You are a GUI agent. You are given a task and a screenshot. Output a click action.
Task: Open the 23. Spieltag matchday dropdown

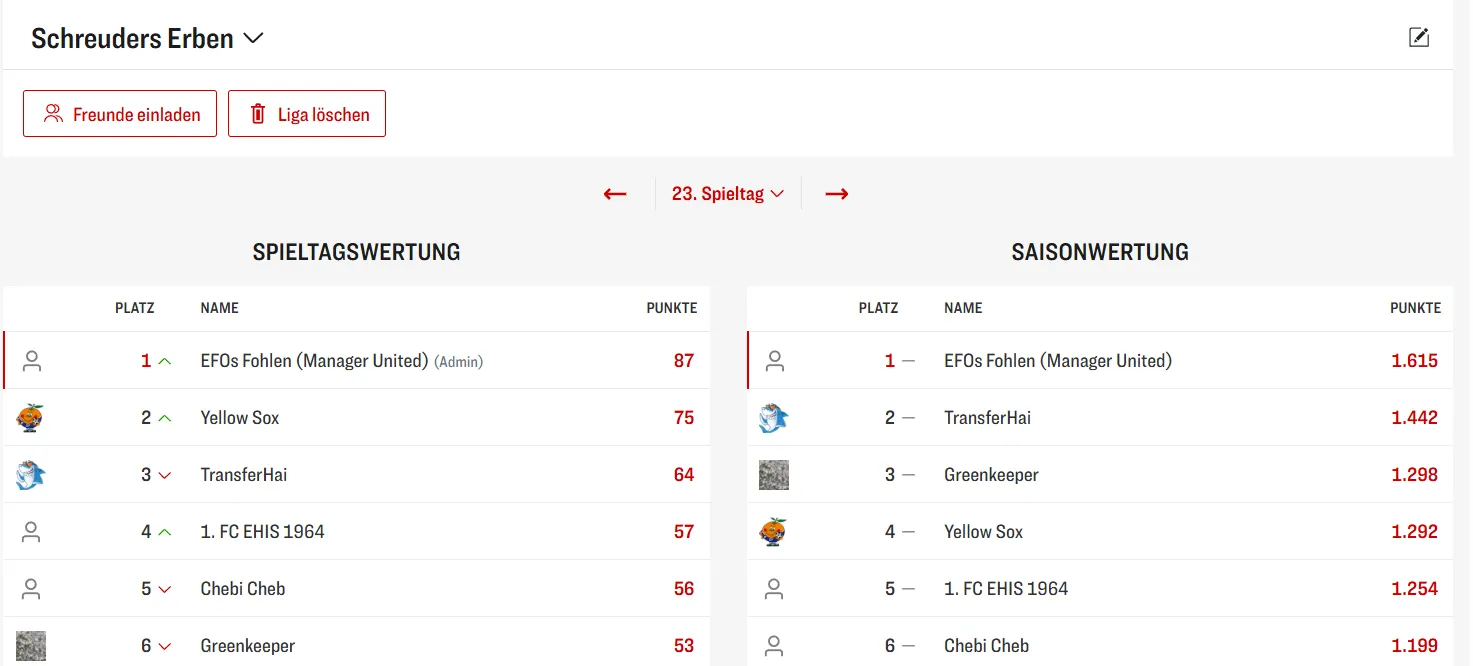pyautogui.click(x=727, y=194)
